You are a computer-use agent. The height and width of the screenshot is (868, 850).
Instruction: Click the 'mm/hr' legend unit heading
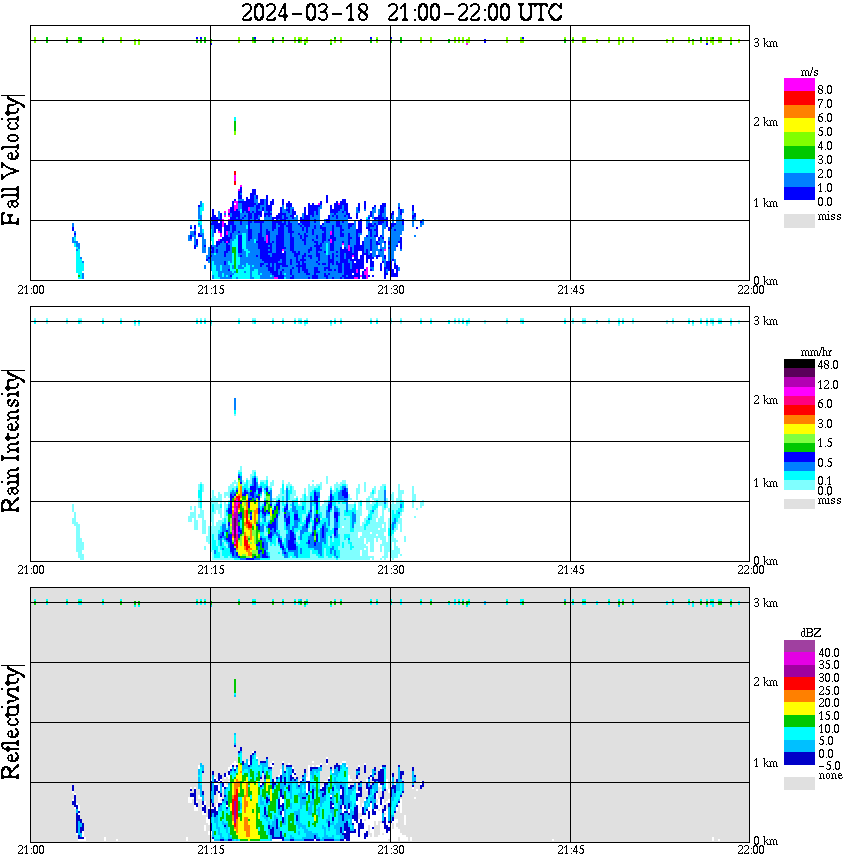tap(816, 353)
